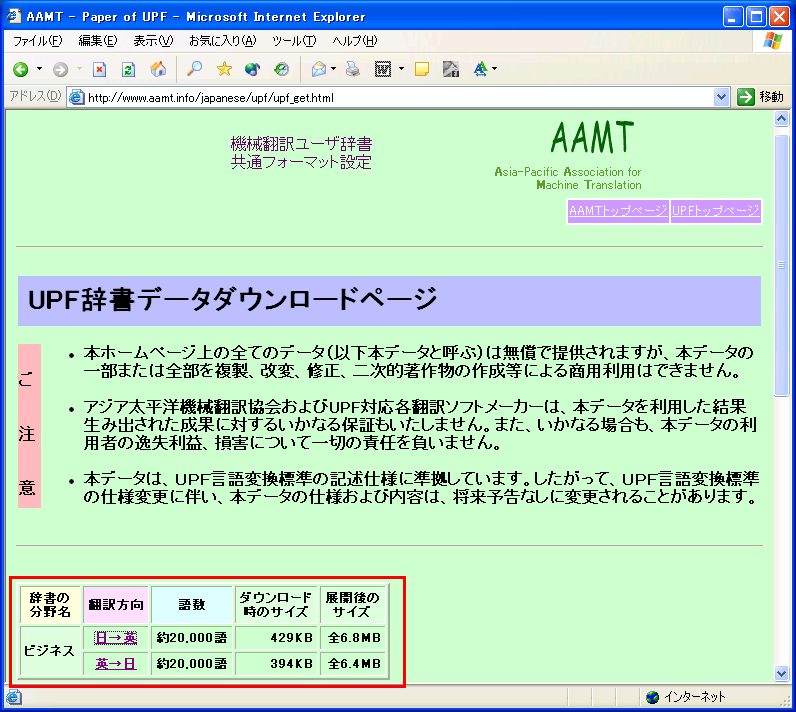The image size is (796, 712).
Task: Click the 全6.4MB expanded size cell
Action: 353,664
